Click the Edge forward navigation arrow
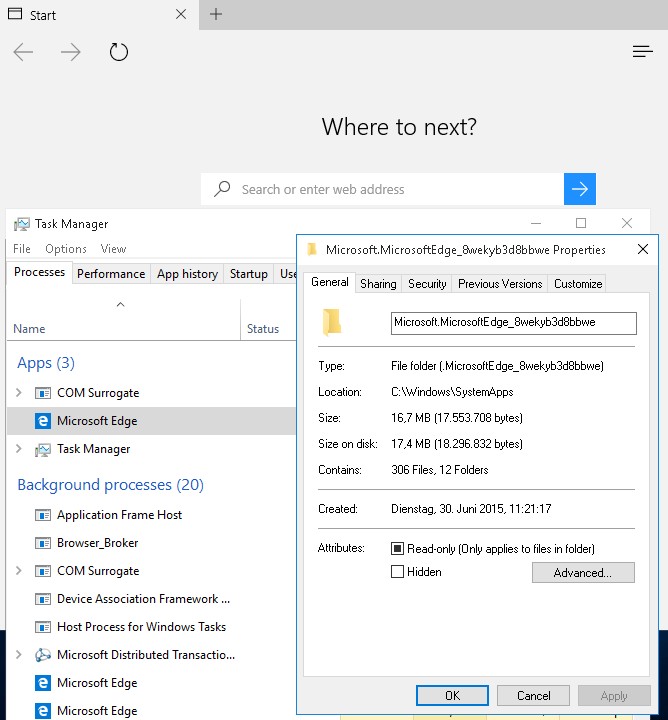 (70, 52)
